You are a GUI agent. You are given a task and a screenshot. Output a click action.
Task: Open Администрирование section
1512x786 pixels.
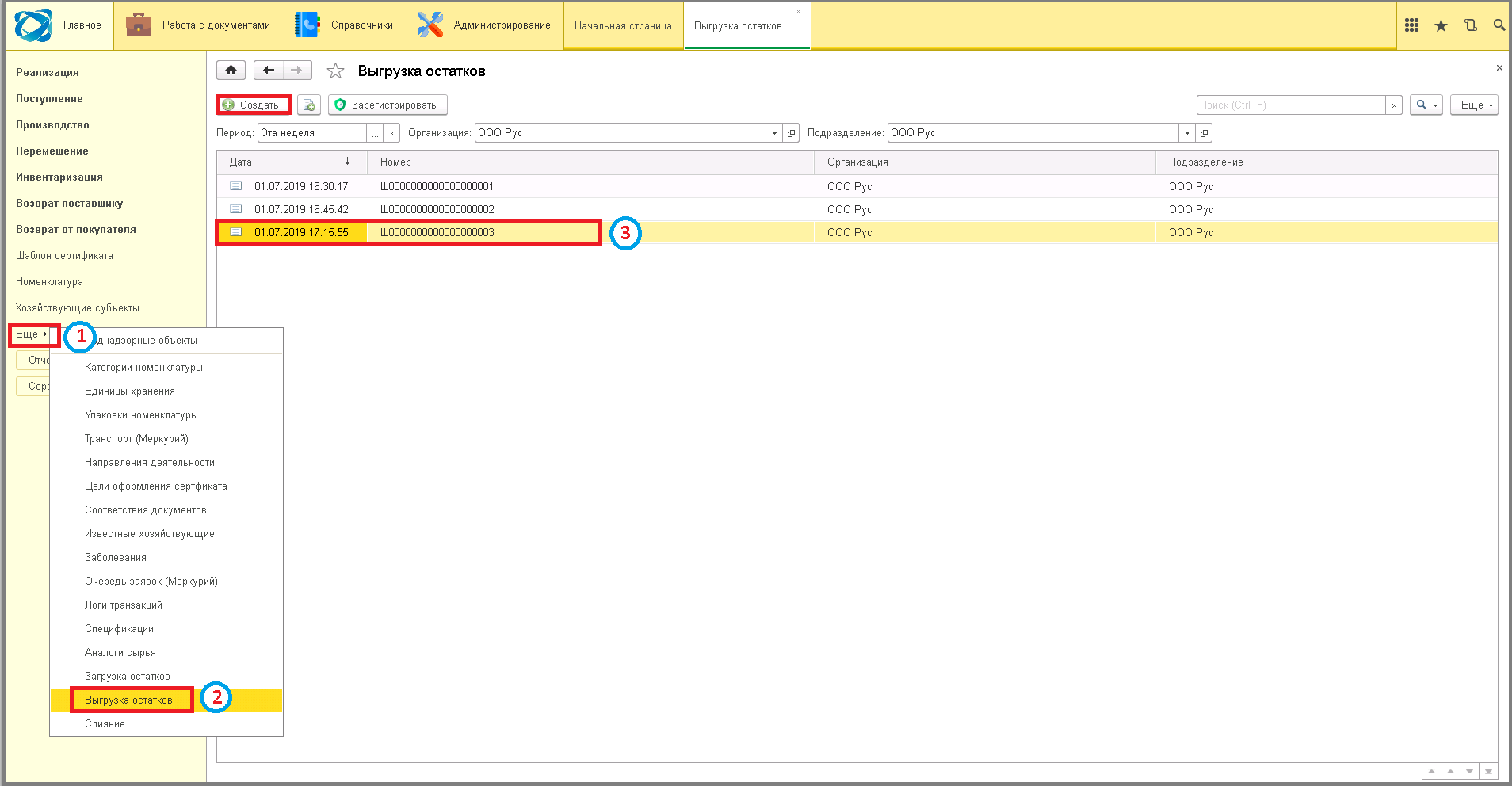point(483,25)
